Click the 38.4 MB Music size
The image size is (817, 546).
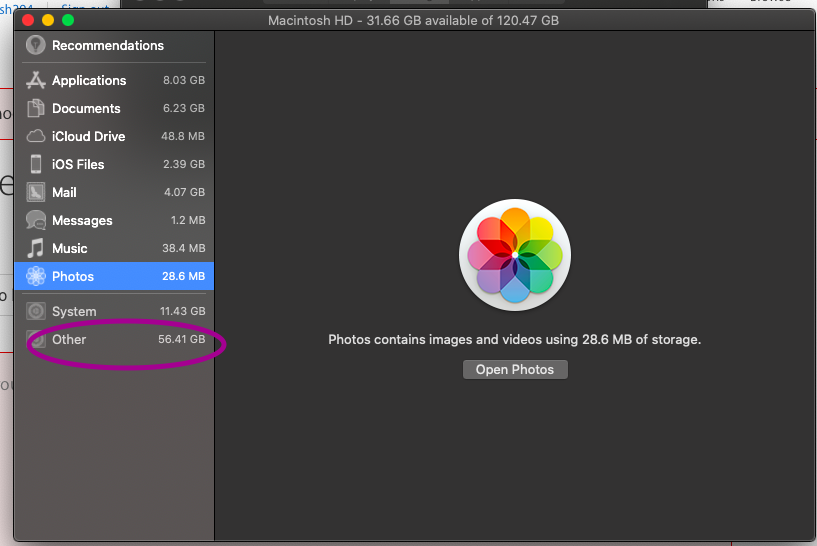pyautogui.click(x=183, y=249)
